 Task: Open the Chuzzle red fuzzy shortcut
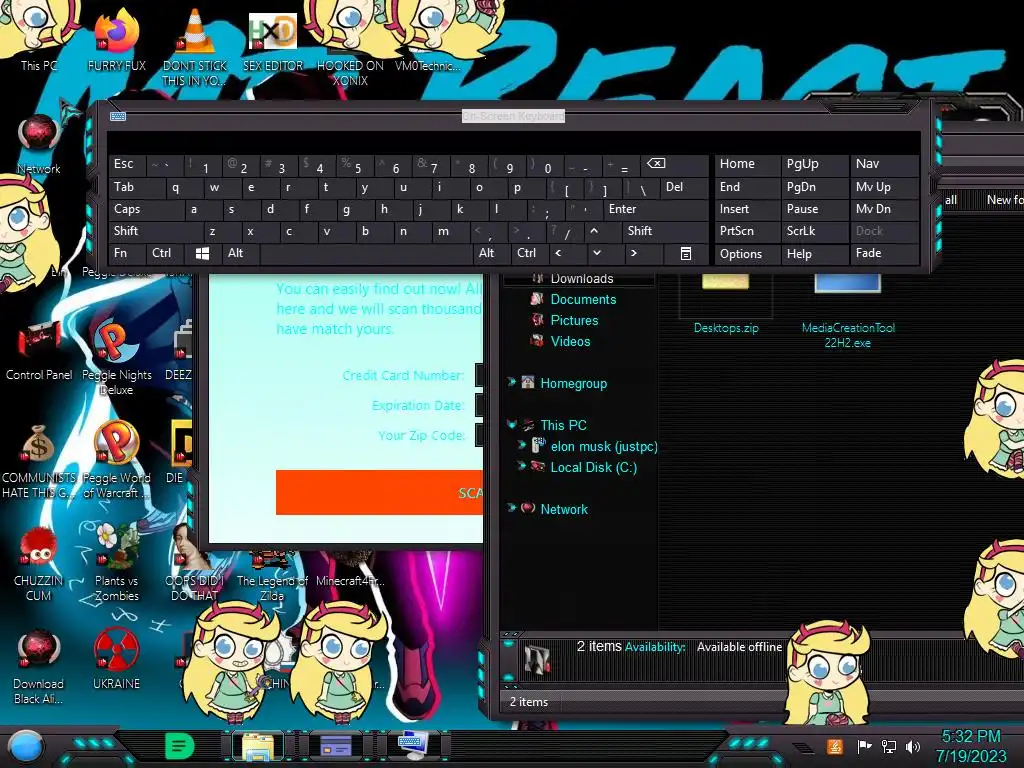click(x=38, y=563)
